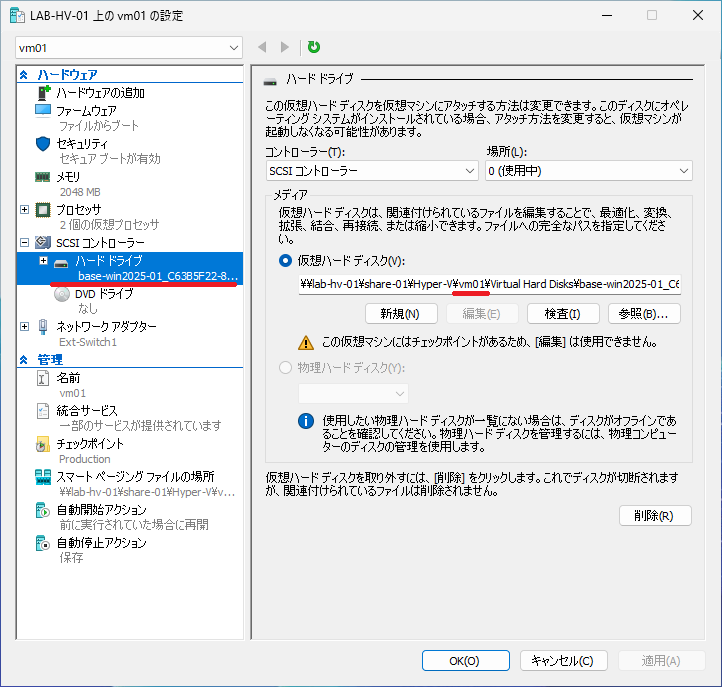Open the 場所 location dropdown
Screen dimensions: 722x687
coord(589,171)
